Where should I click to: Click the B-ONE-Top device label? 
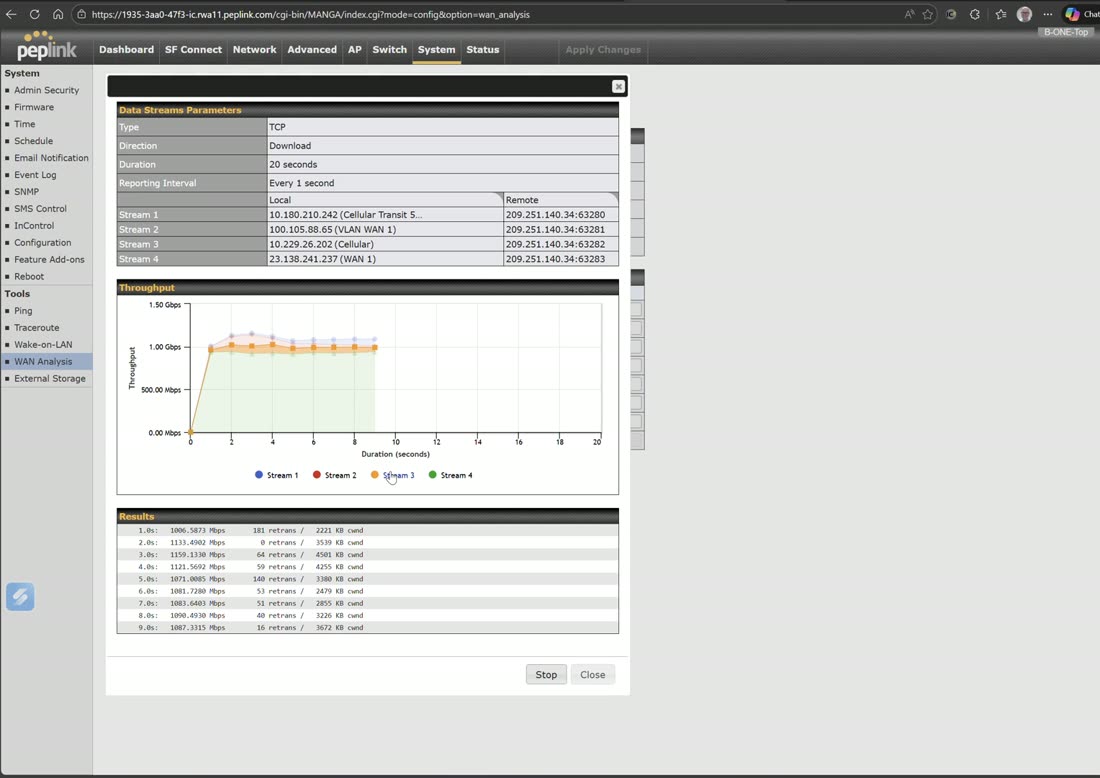tap(1066, 32)
